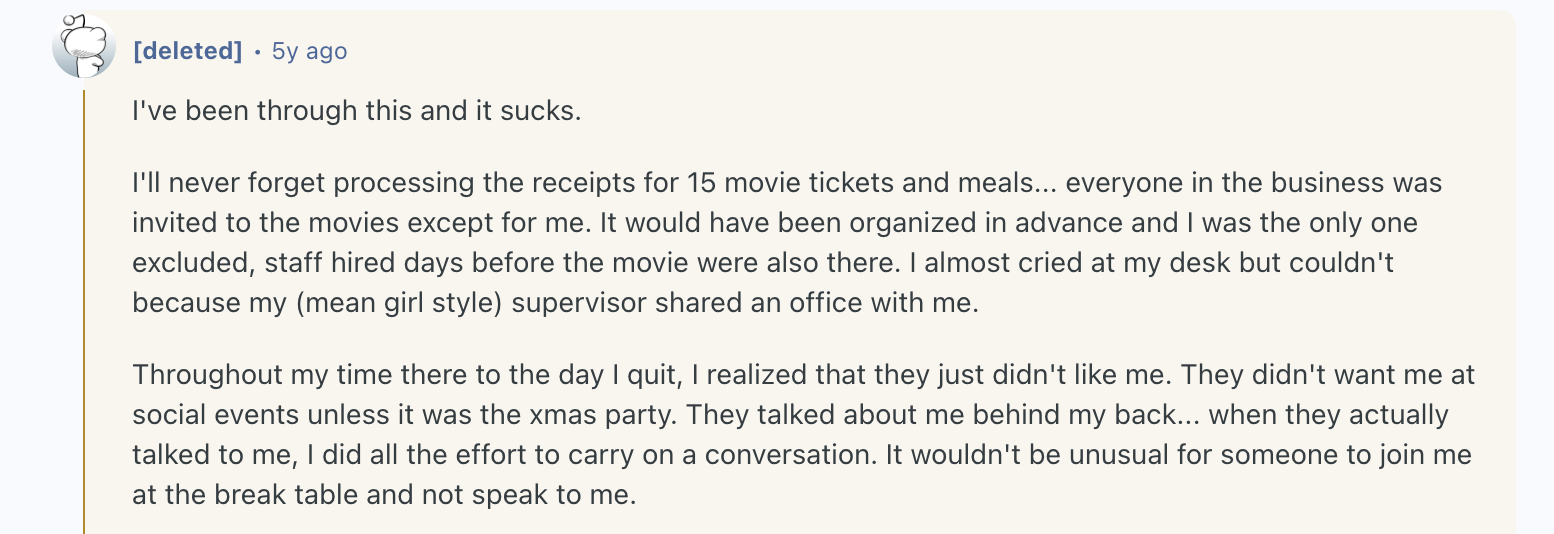Viewport: 1554px width, 534px height.
Task: Click the sentence "I've been through this and it sucks."
Action: 356,110
